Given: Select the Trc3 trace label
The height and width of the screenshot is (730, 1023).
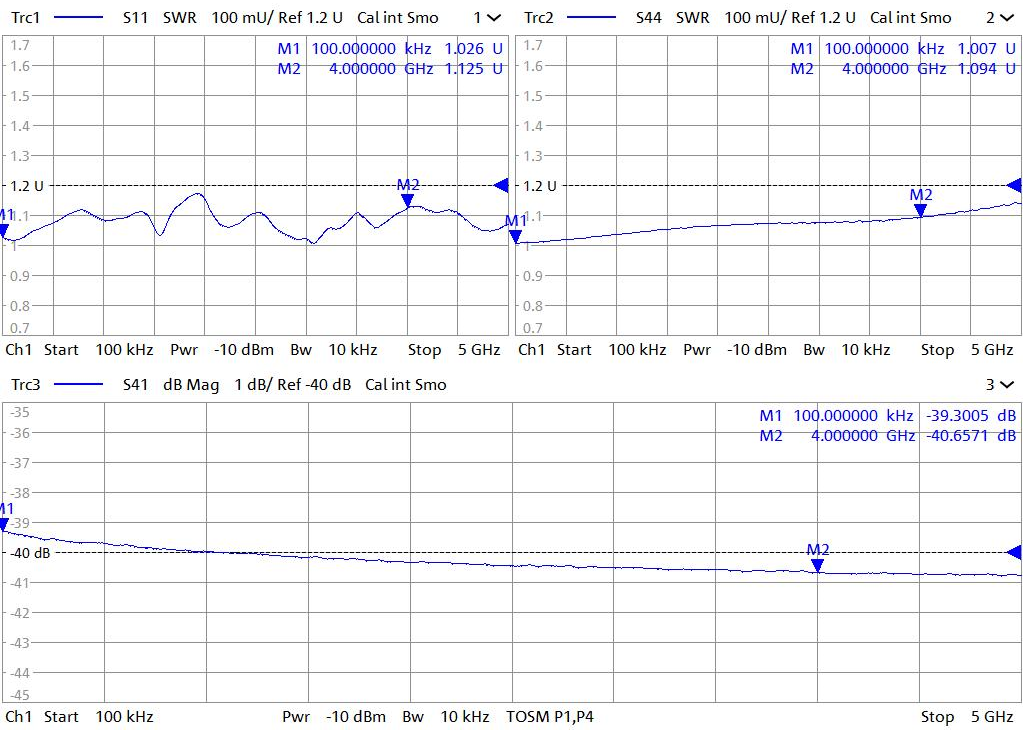Looking at the screenshot, I should tap(24, 385).
